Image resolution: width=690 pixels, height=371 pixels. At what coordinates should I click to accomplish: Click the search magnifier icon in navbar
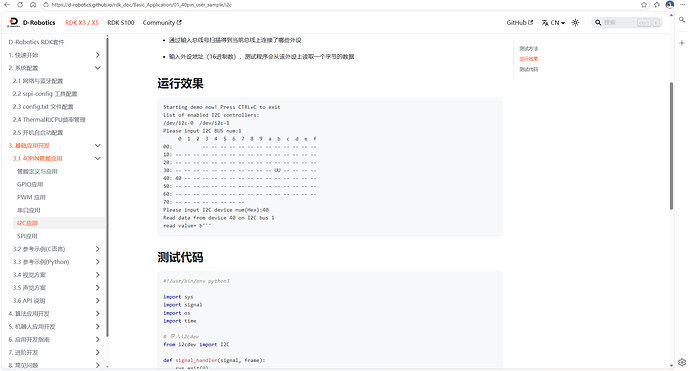coord(598,22)
